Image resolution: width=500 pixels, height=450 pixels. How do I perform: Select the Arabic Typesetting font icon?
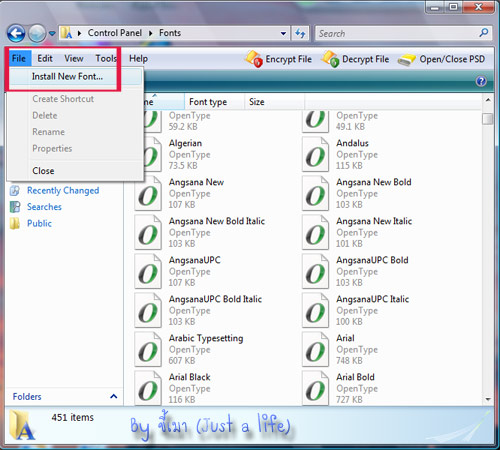(148, 349)
